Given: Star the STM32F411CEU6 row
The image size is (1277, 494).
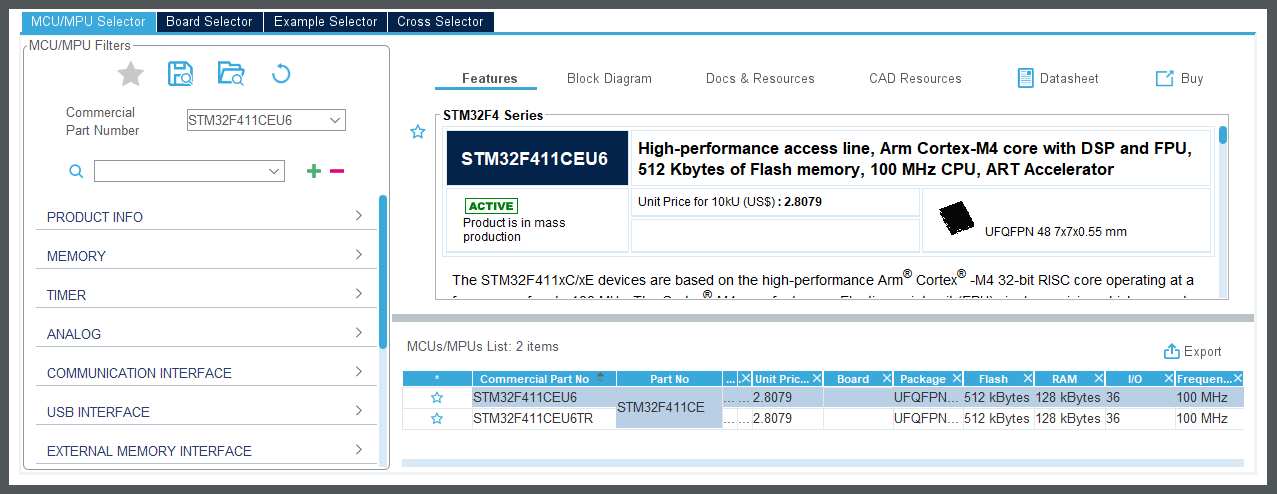Looking at the screenshot, I should [x=437, y=397].
